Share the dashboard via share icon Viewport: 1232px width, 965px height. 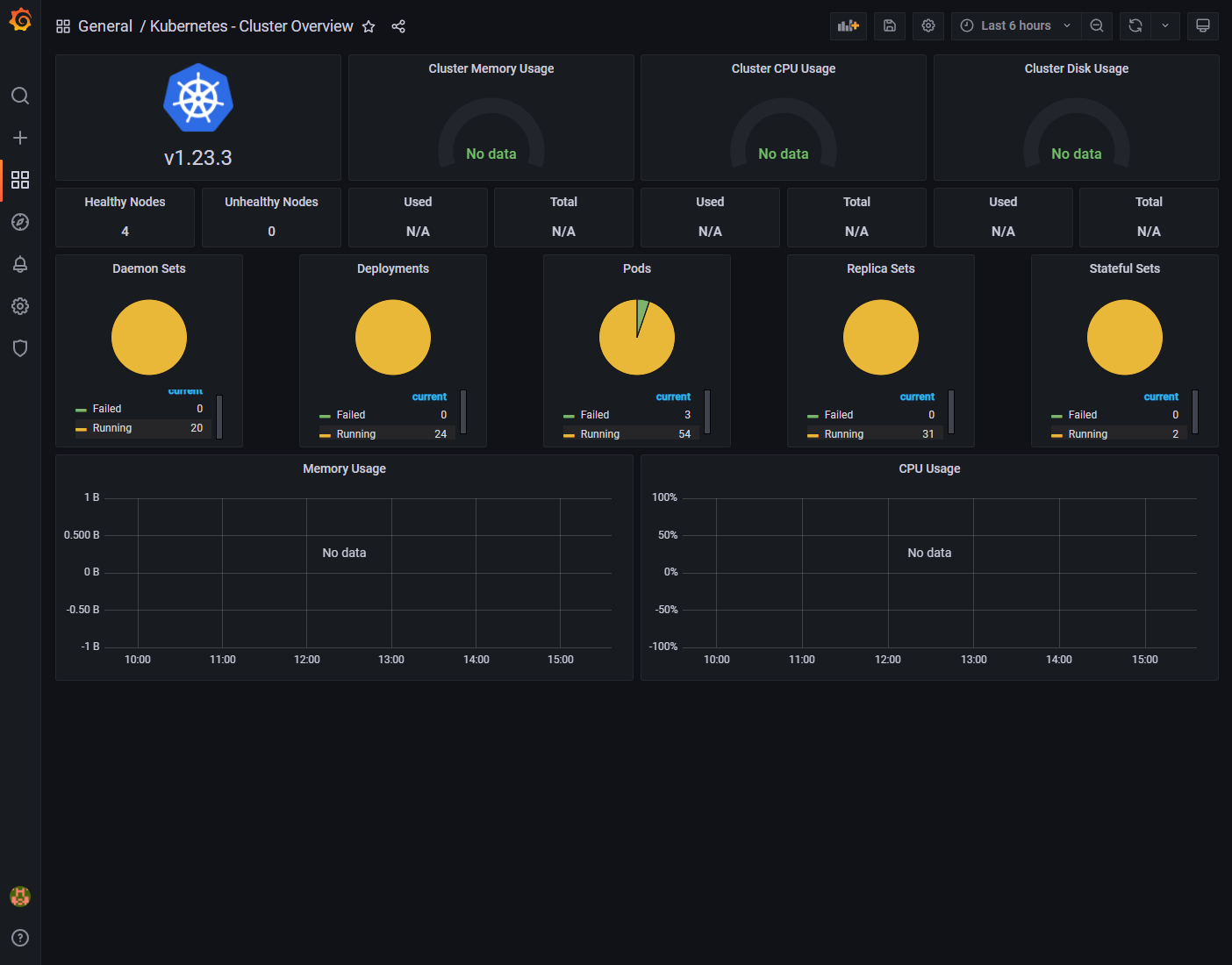(398, 26)
